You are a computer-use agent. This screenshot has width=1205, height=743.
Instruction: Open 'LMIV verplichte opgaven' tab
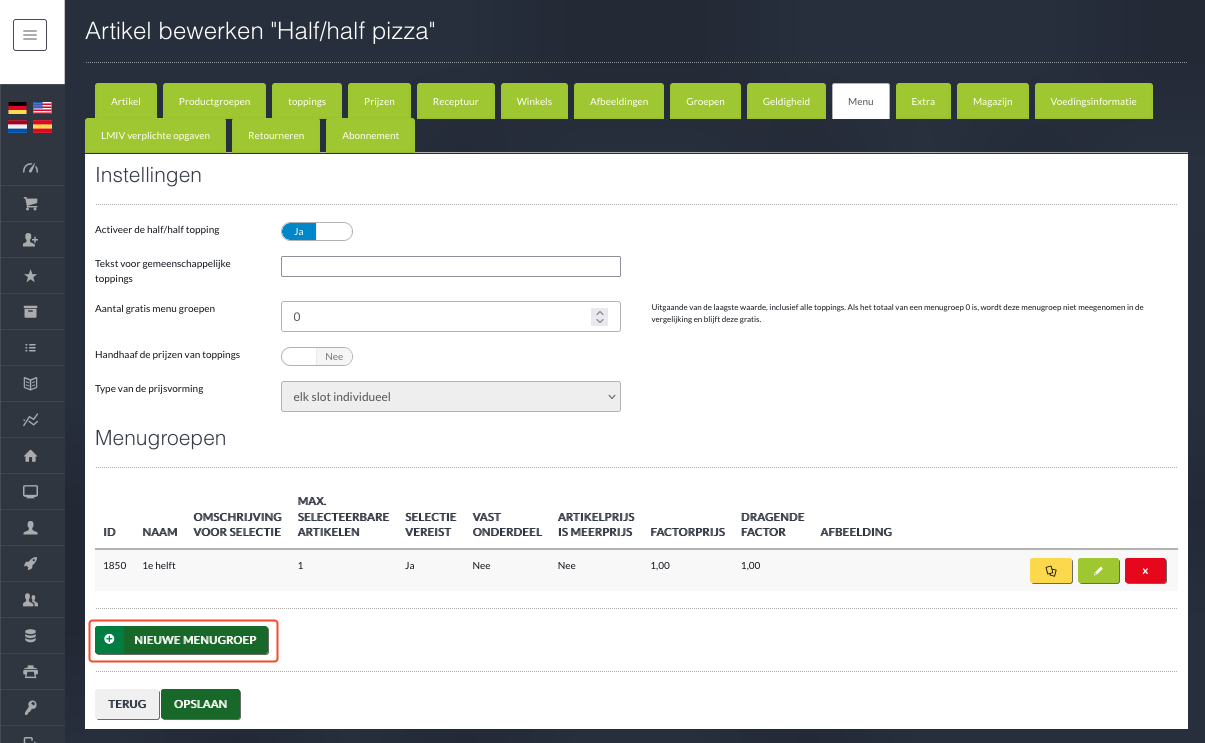[155, 135]
